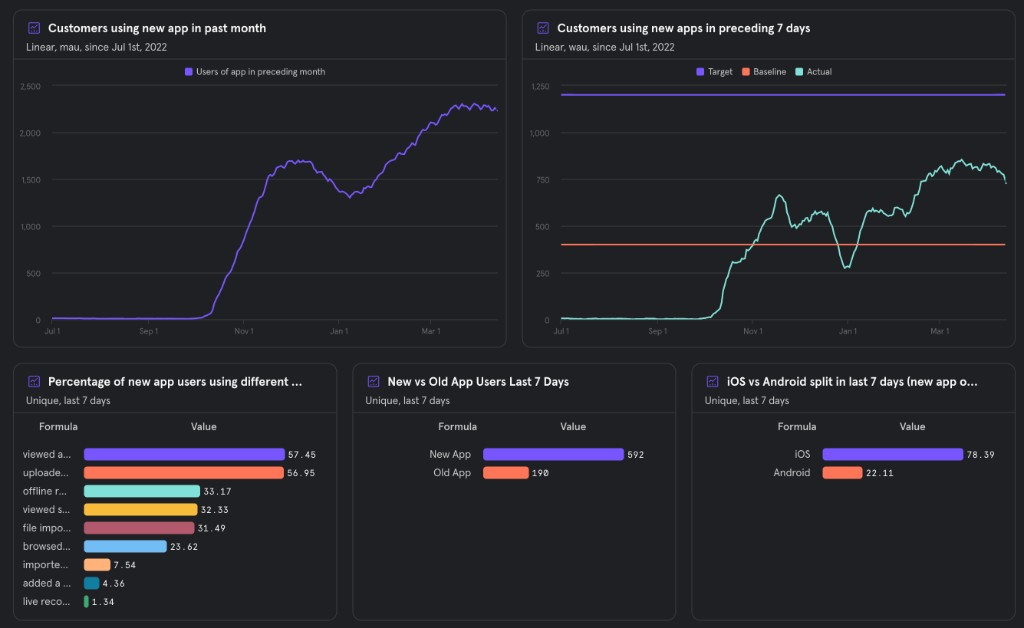Image resolution: width=1024 pixels, height=628 pixels.
Task: Click the 'iOS' row label
Action: click(802, 454)
